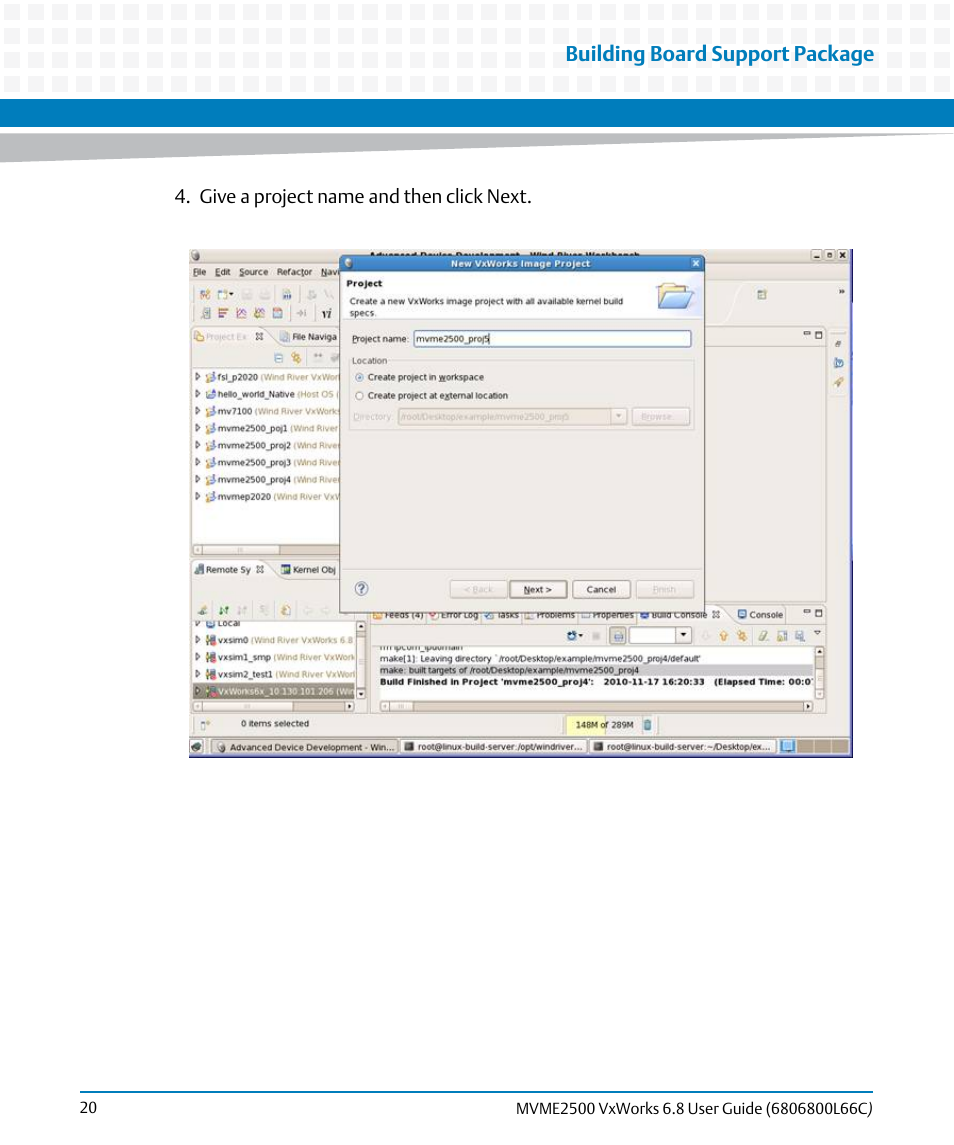The height and width of the screenshot is (1145, 954).
Task: Click the Cancel button
Action: coord(601,589)
